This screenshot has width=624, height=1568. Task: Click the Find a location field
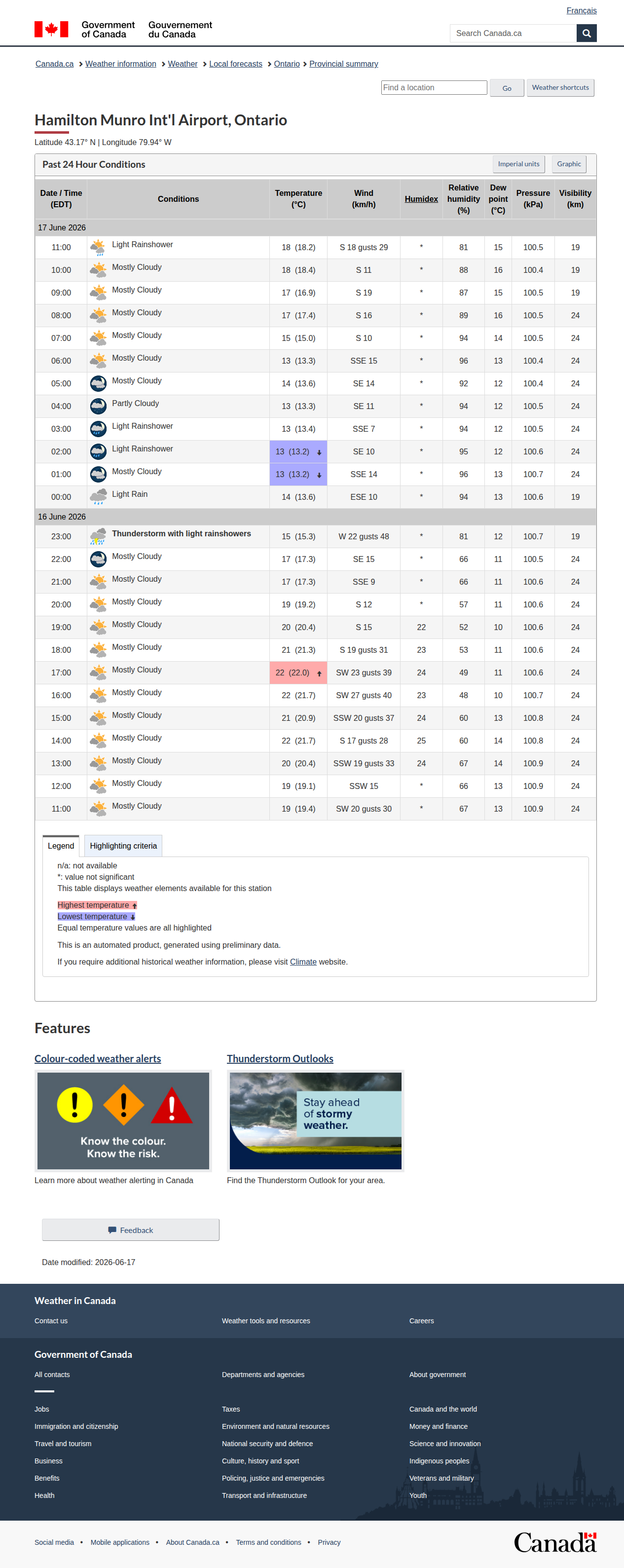(434, 88)
